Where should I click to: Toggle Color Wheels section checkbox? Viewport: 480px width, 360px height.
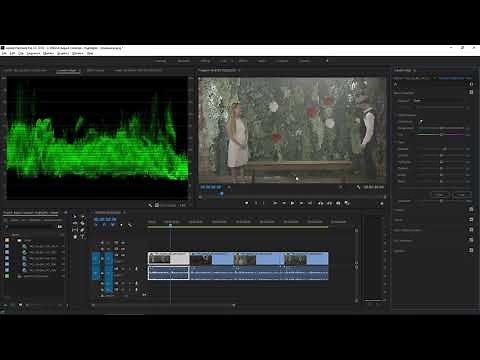coord(471,230)
